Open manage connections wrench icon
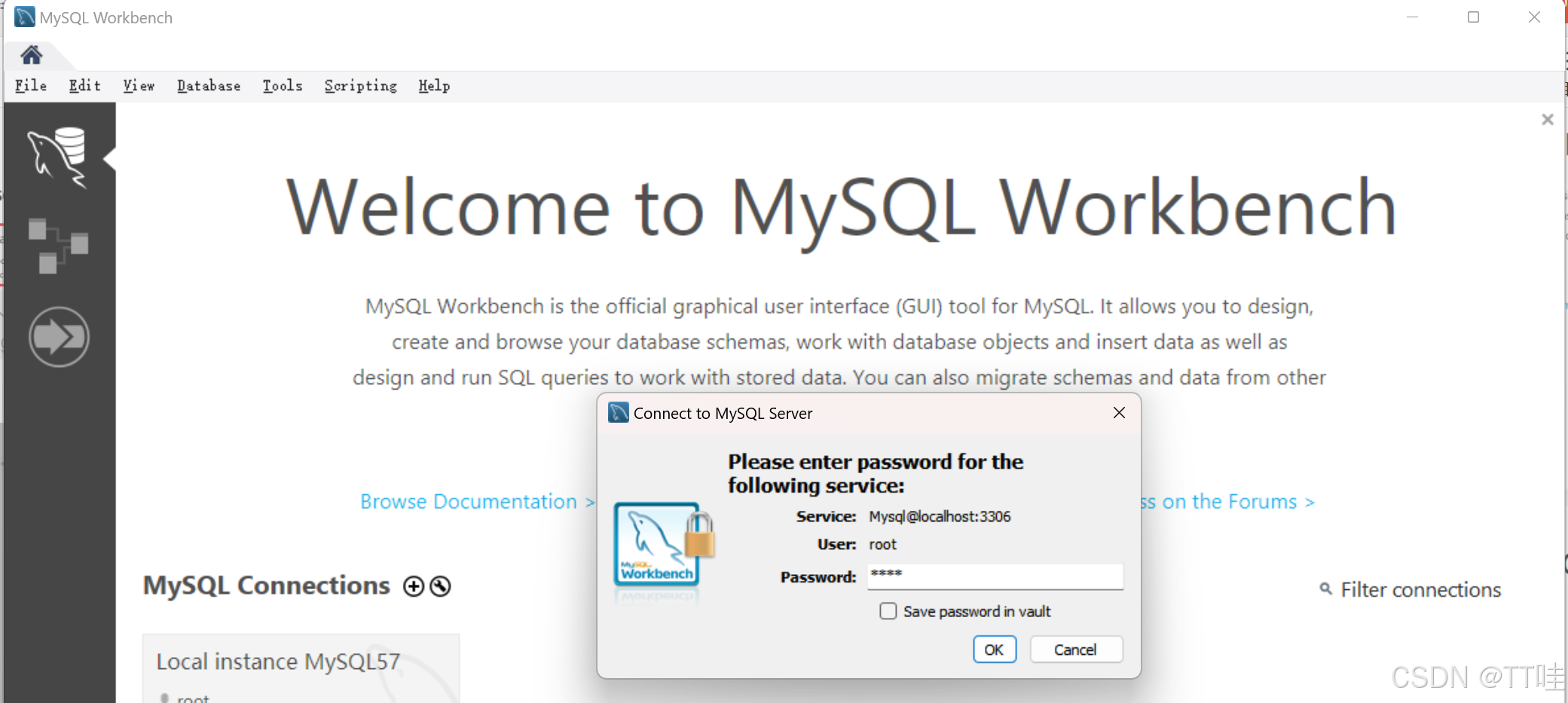The image size is (1568, 703). pos(440,586)
